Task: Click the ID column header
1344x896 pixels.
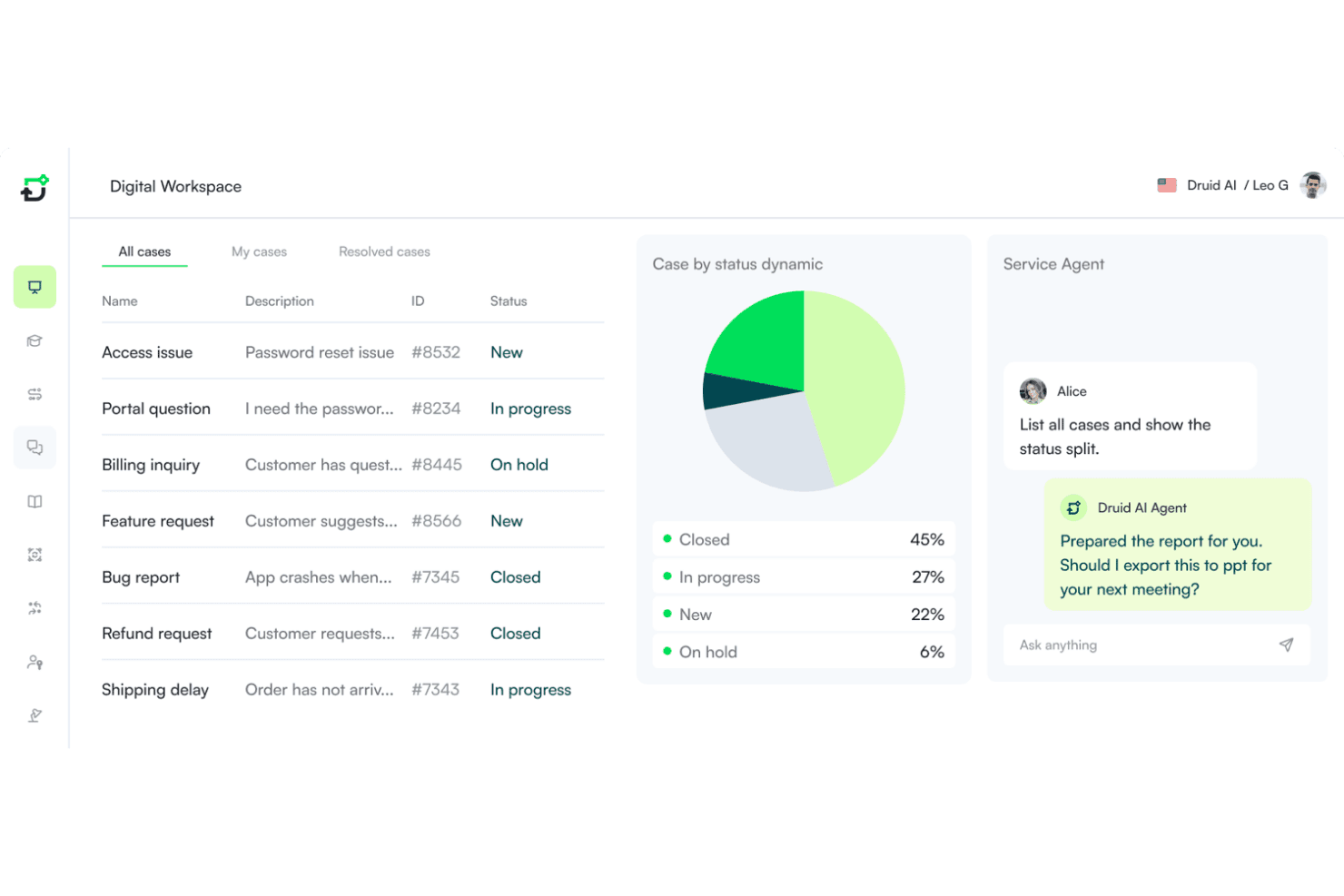Action: (418, 301)
